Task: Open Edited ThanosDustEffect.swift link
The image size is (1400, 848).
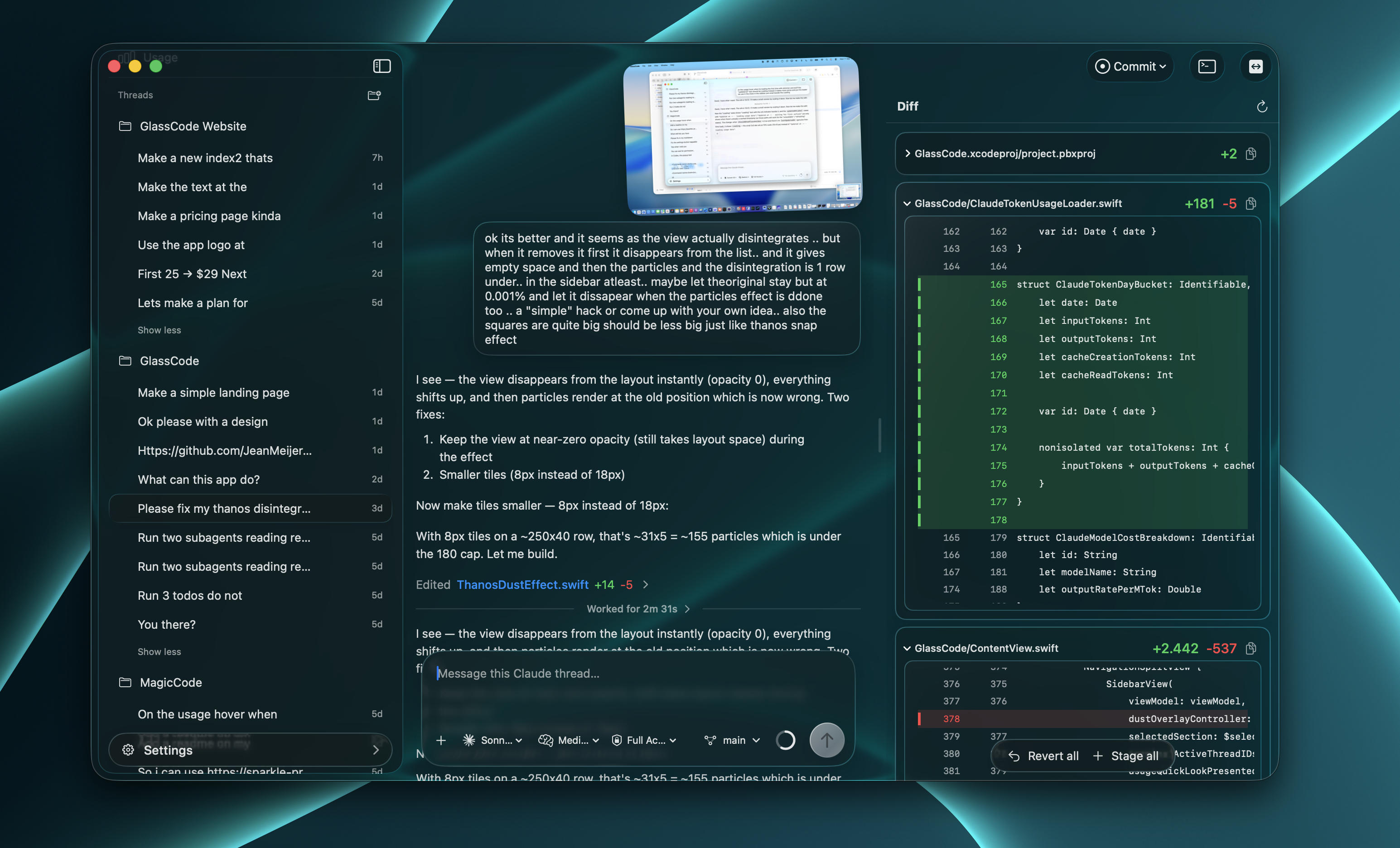Action: click(x=522, y=584)
